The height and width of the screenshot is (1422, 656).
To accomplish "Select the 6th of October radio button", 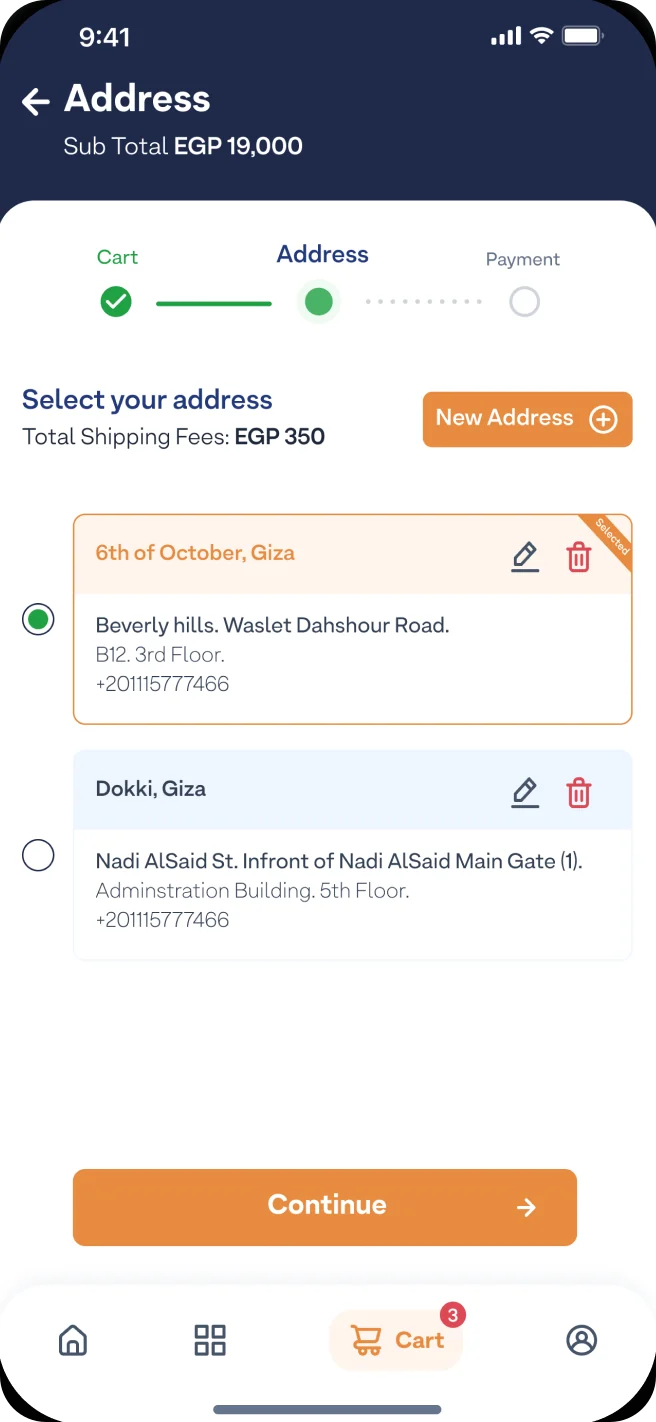I will click(x=38, y=619).
